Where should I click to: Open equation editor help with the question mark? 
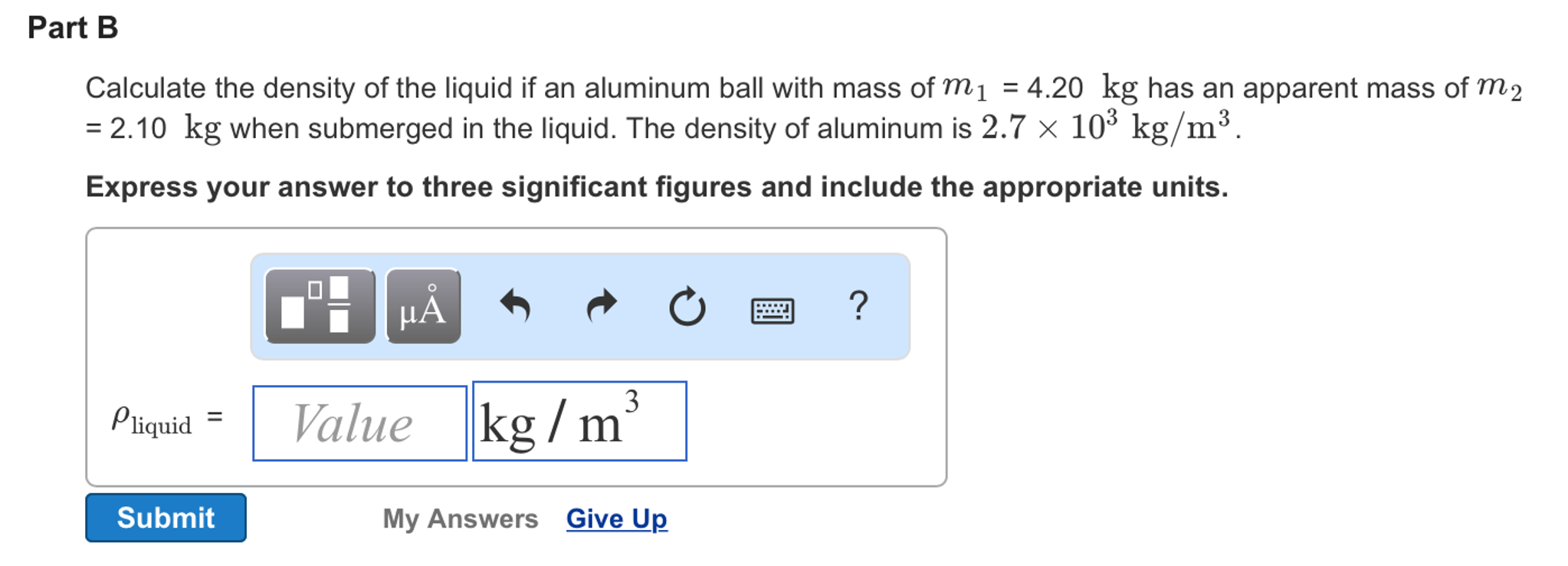858,306
